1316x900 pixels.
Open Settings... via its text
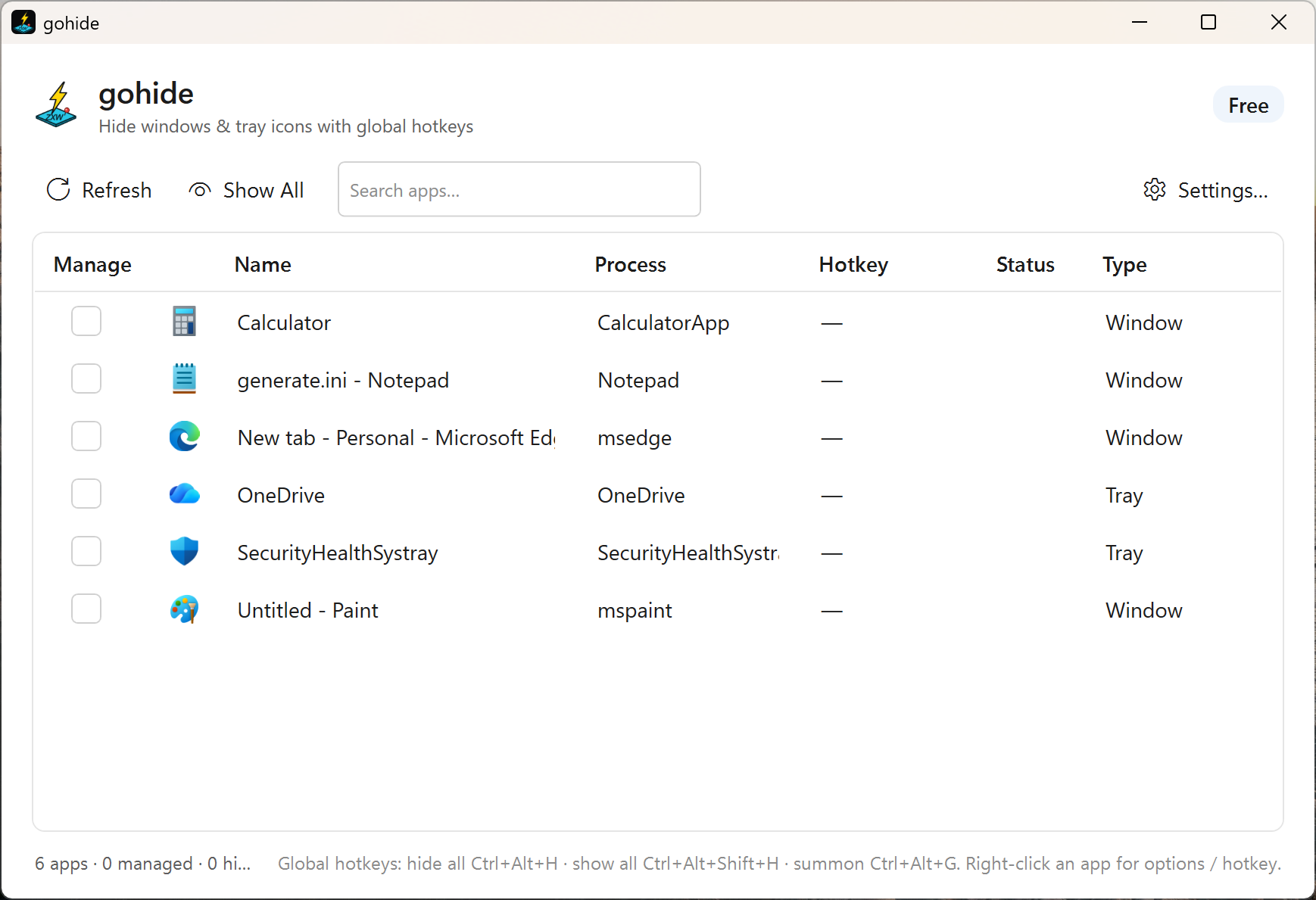[x=1223, y=190]
